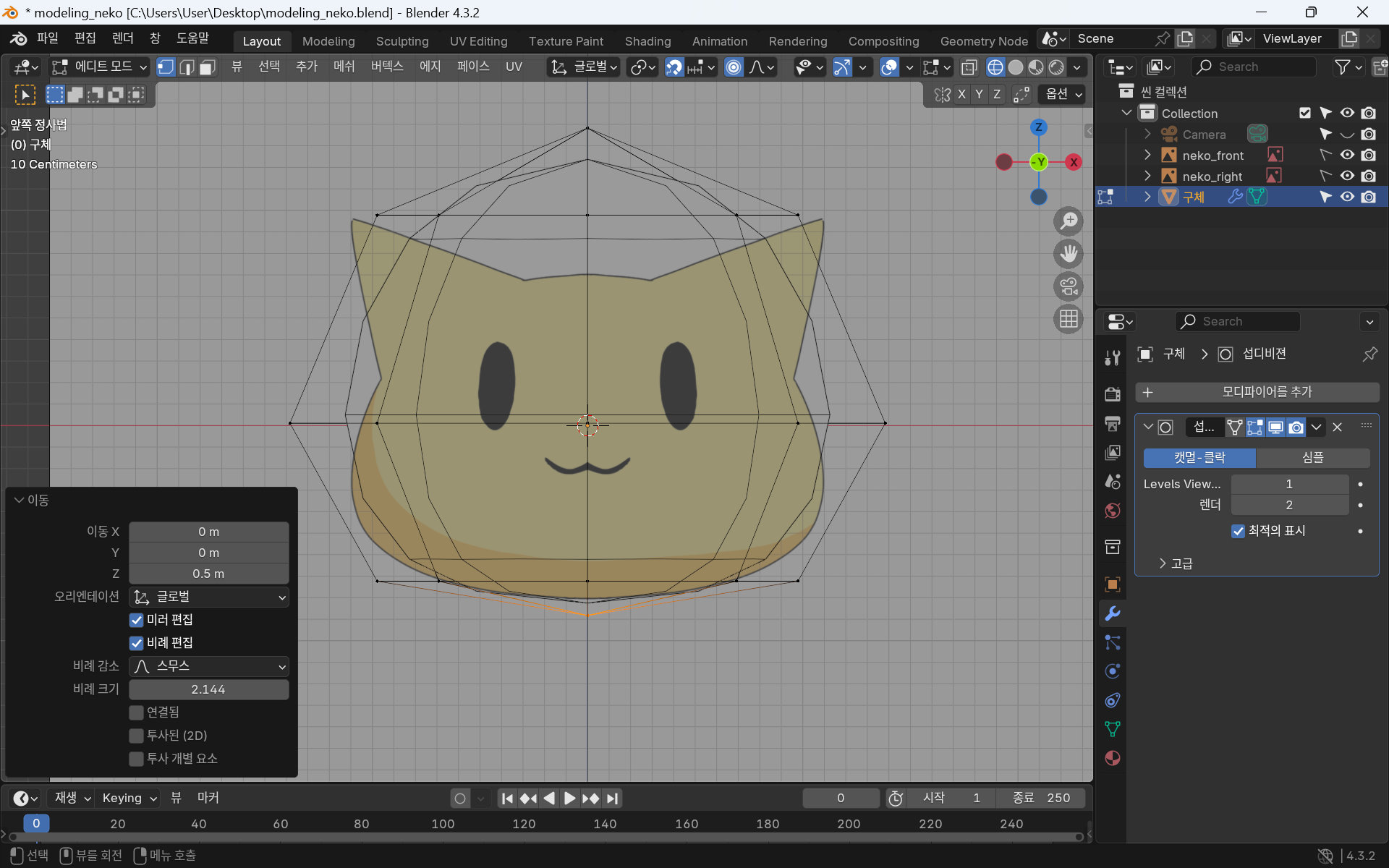
Task: Click the 비례 크기 value slider
Action: tap(209, 689)
